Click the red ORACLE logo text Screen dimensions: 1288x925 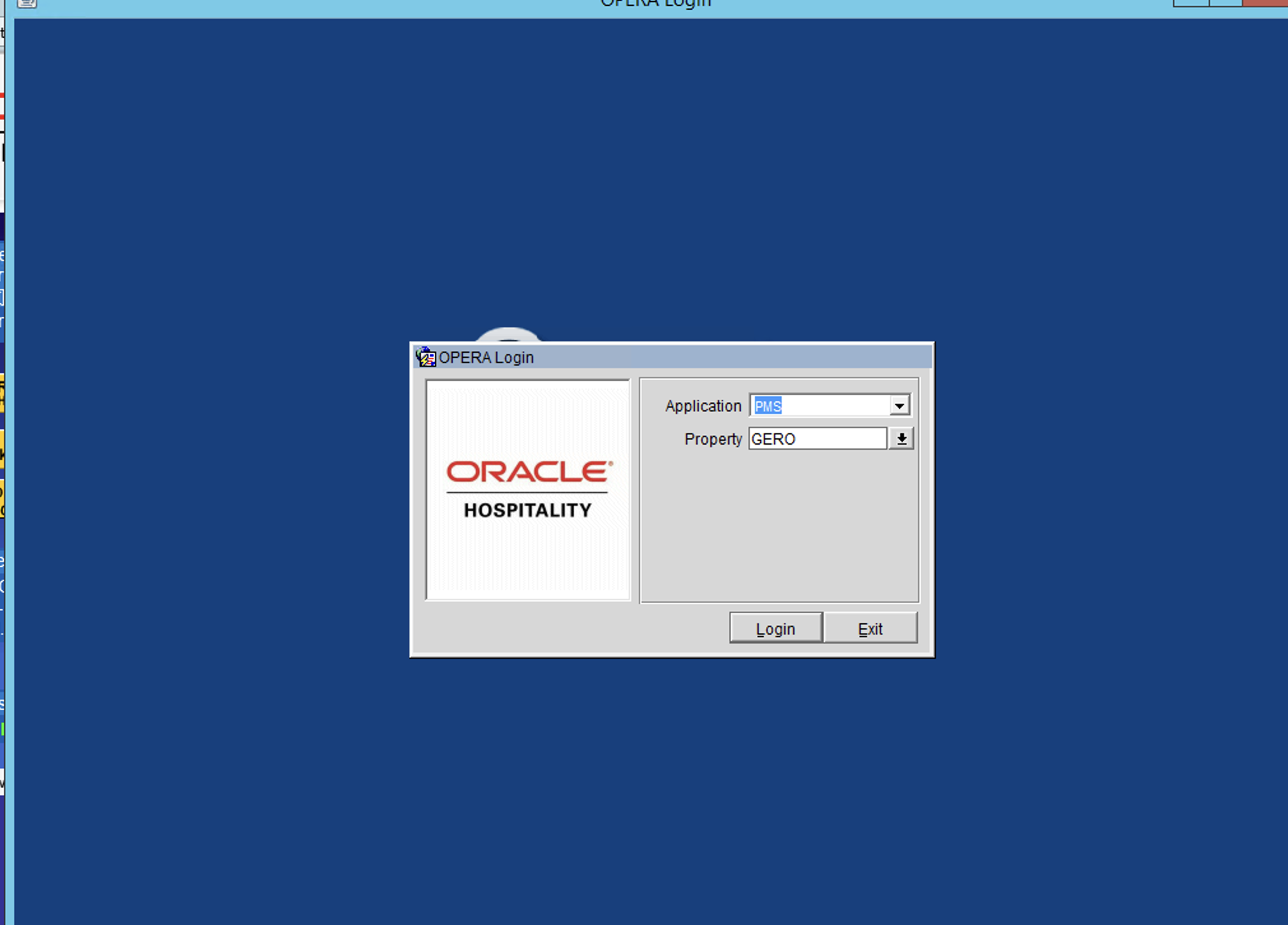coord(529,472)
